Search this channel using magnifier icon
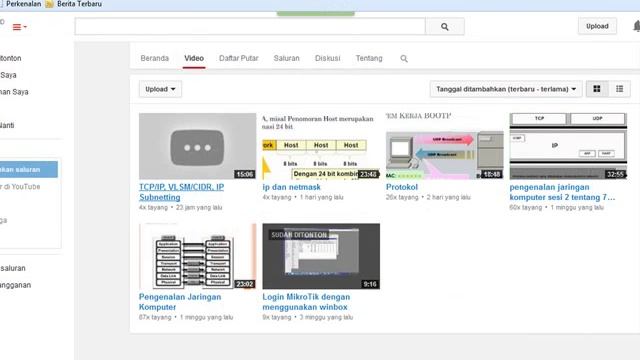The height and width of the screenshot is (360, 640). (x=404, y=58)
